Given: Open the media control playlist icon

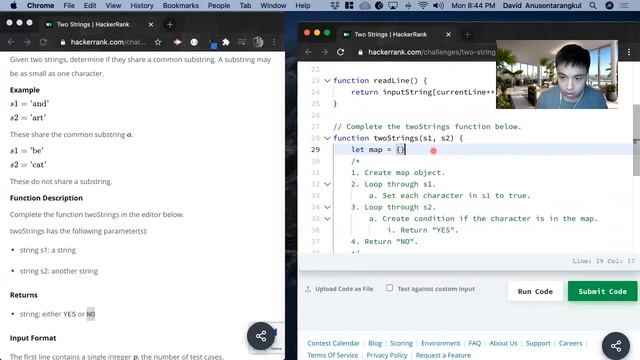Looking at the screenshot, I should (x=242, y=42).
